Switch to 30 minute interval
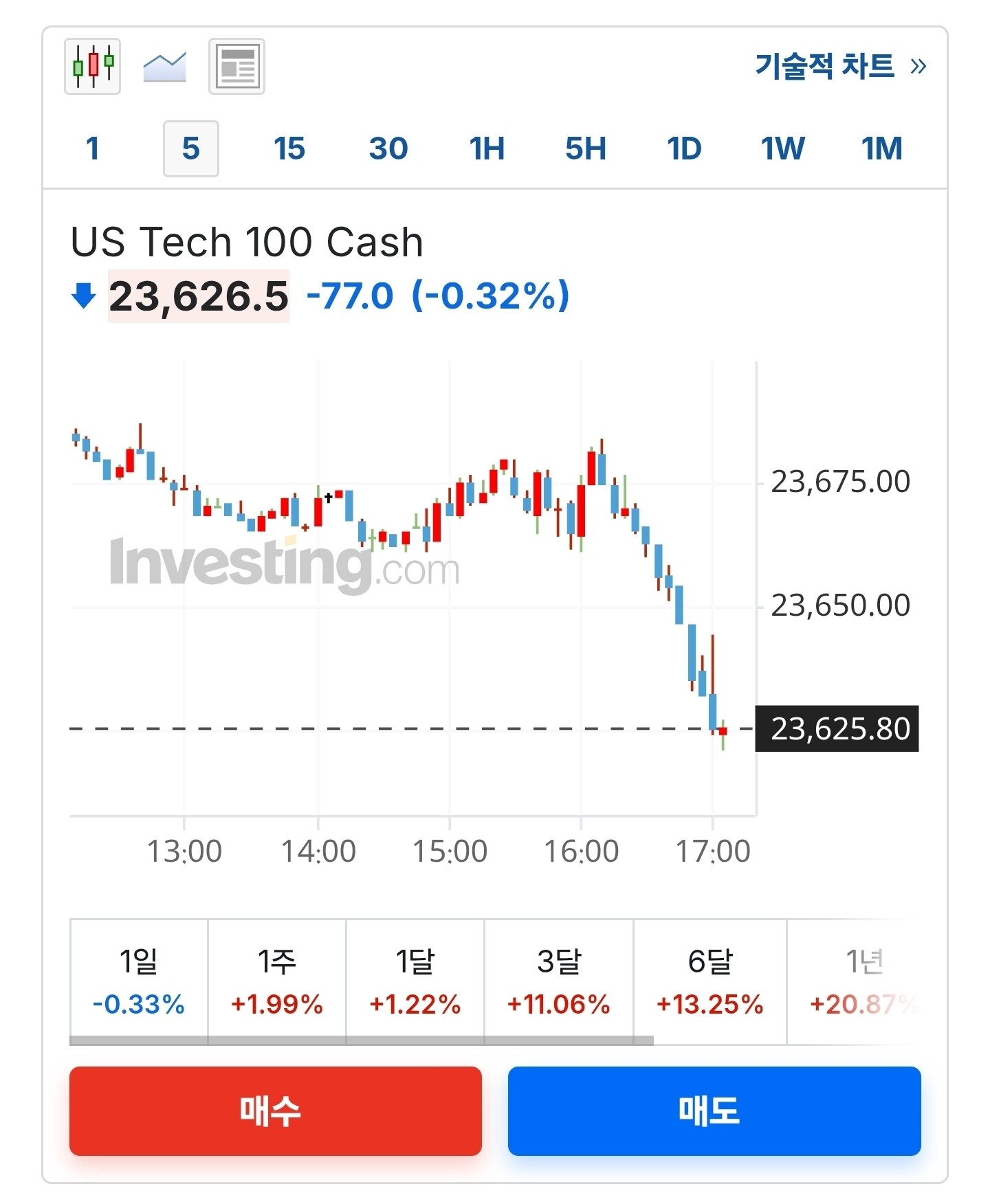 click(x=388, y=148)
